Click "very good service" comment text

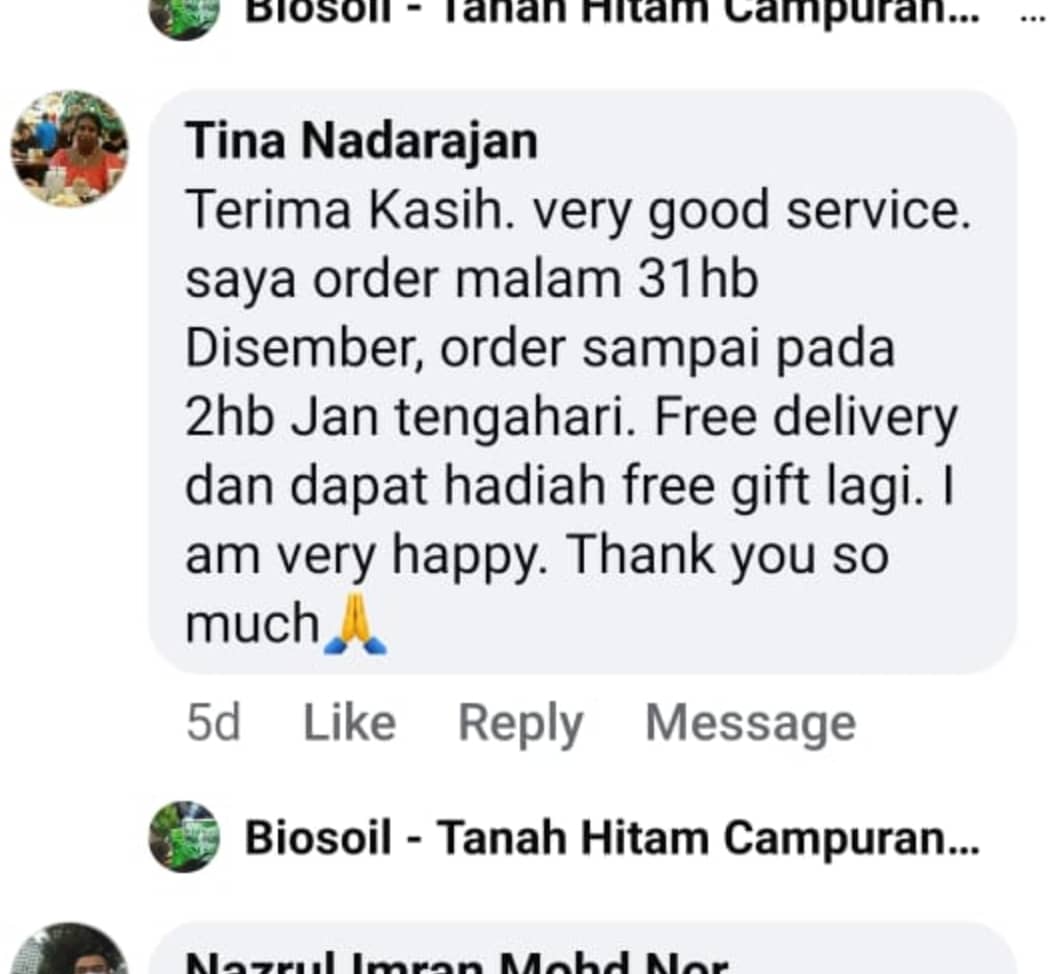tap(752, 211)
